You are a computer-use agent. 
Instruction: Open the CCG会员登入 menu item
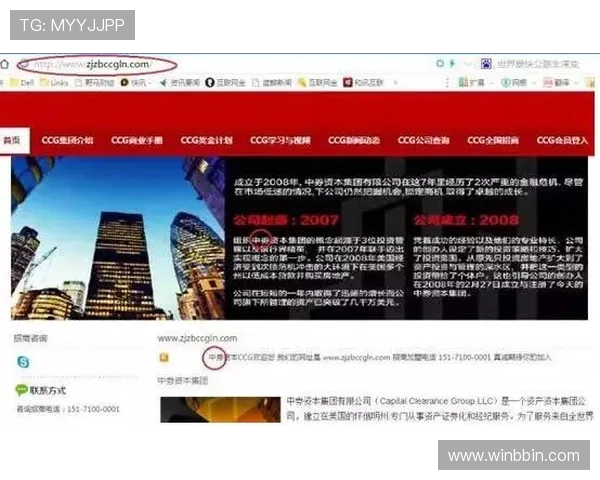[x=562, y=140]
